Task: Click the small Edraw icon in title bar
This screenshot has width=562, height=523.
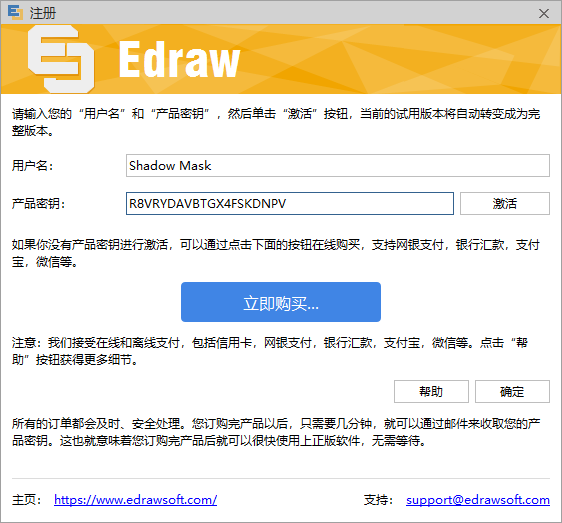Action: click(15, 13)
